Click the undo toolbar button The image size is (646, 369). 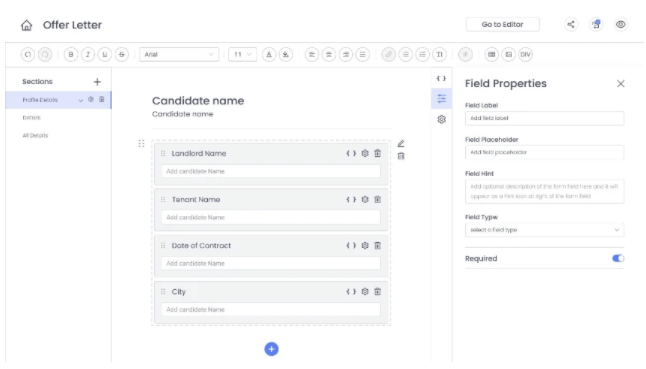[28, 54]
